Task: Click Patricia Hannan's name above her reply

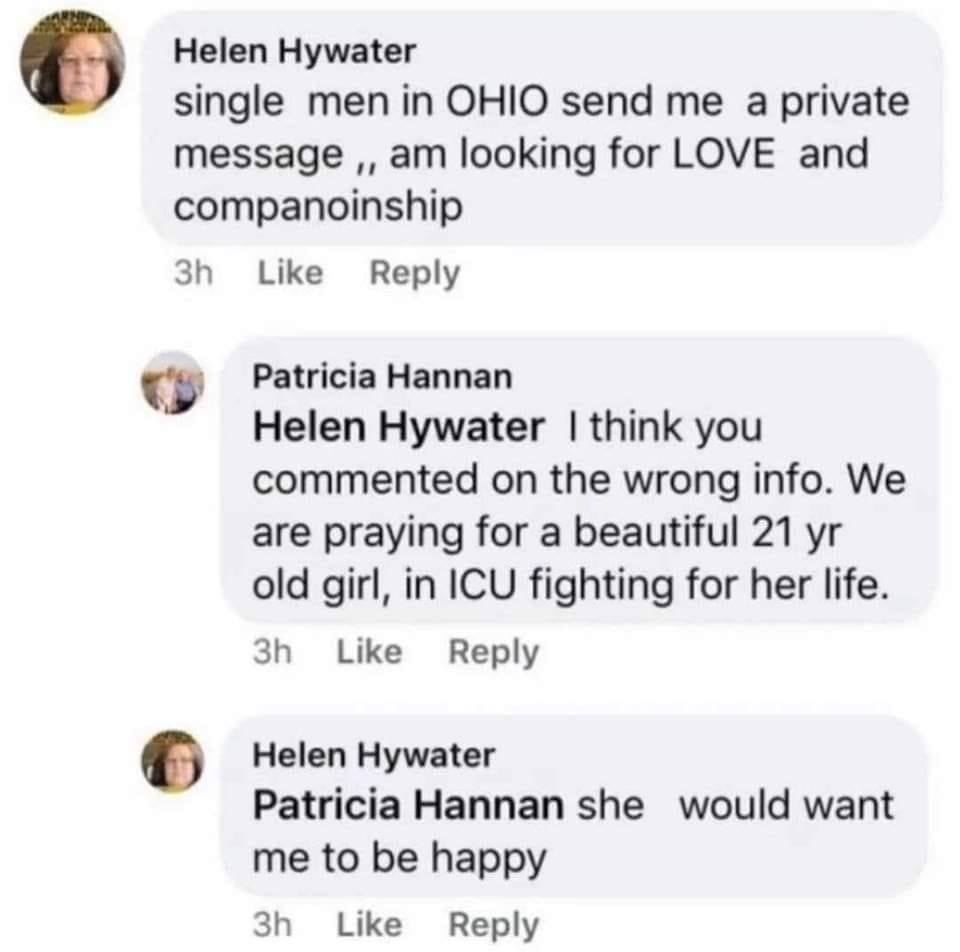Action: (x=382, y=376)
